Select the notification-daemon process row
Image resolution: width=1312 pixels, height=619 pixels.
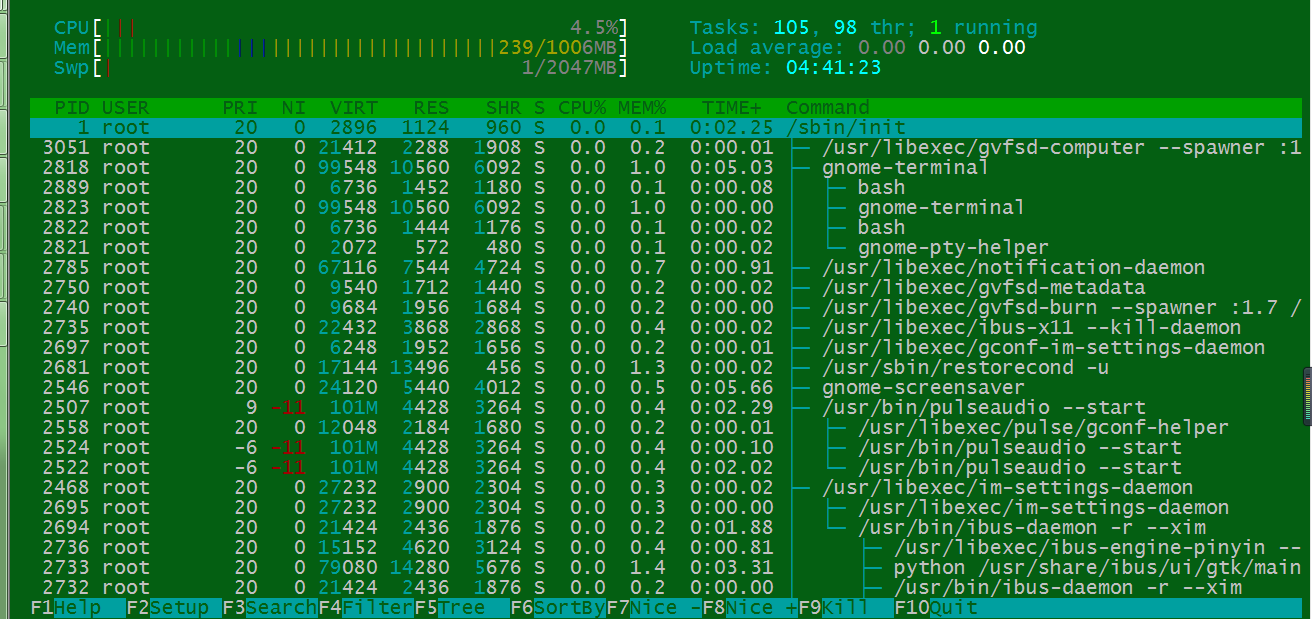(666, 267)
